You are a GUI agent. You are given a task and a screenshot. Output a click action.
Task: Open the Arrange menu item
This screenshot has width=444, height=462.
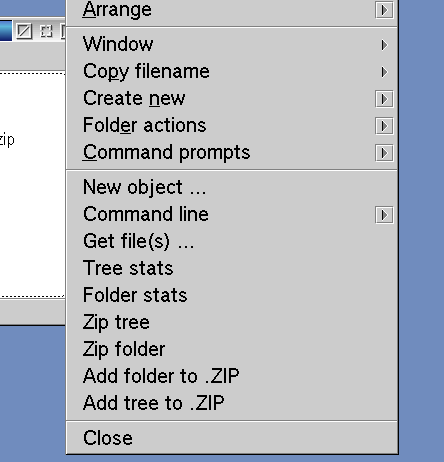pyautogui.click(x=232, y=10)
